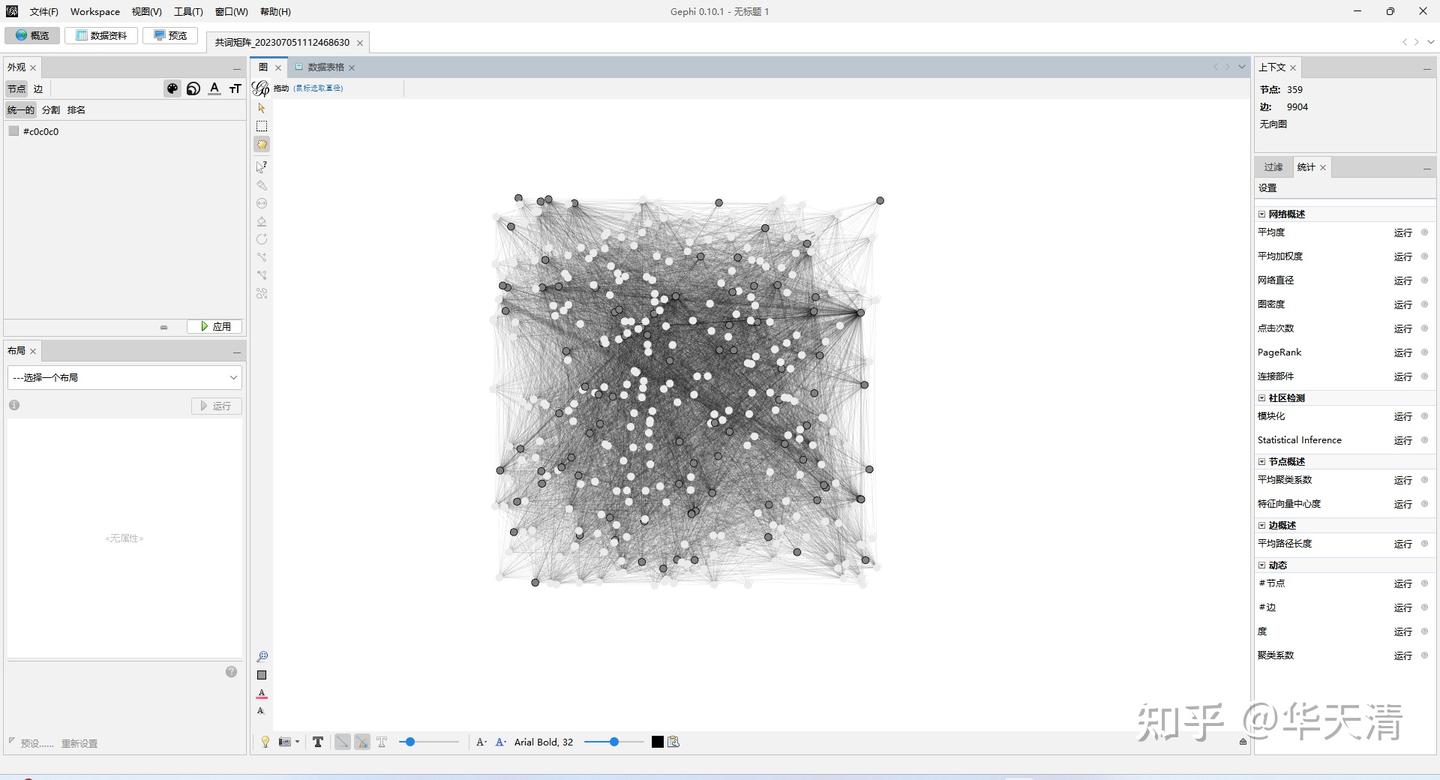
Task: Collapse the 社区检测 statistics section
Action: 1262,398
